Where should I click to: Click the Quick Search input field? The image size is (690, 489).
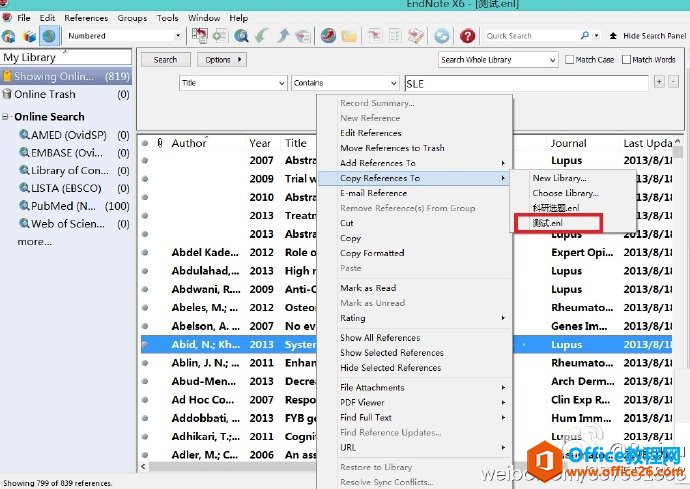point(532,36)
